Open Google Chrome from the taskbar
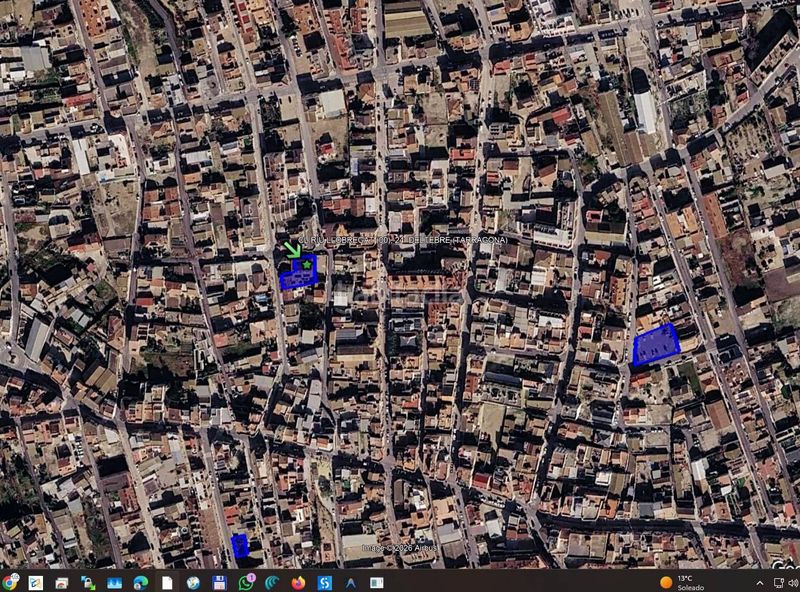Image resolution: width=800 pixels, height=592 pixels. coord(9,582)
